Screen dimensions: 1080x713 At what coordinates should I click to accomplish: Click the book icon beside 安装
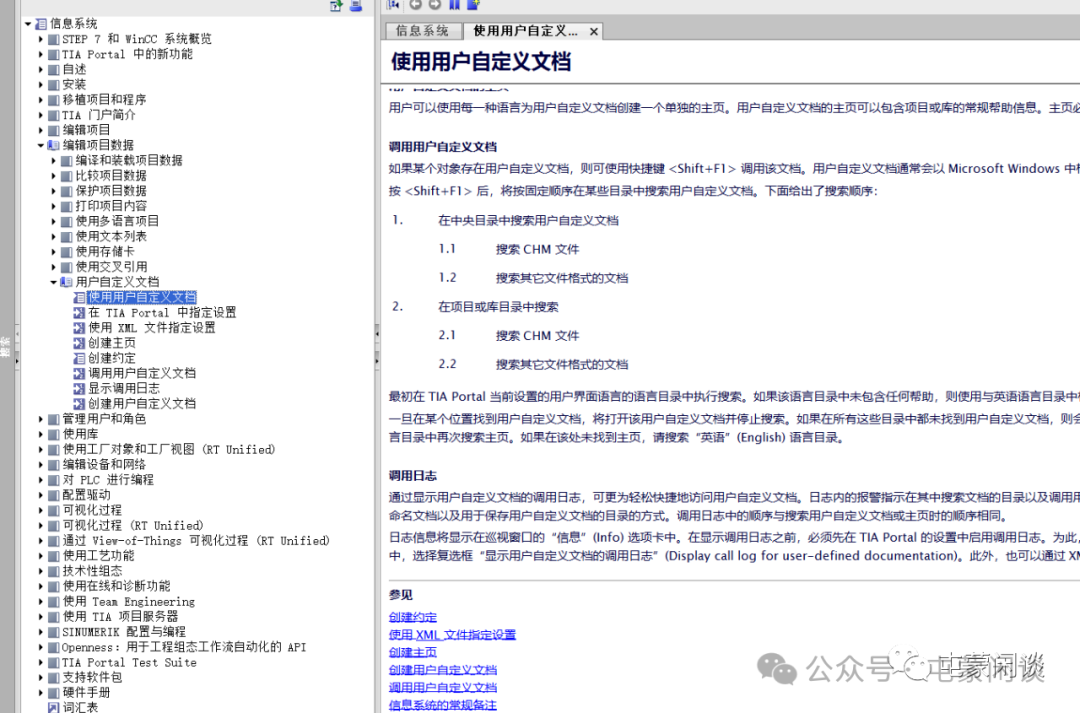pyautogui.click(x=54, y=85)
